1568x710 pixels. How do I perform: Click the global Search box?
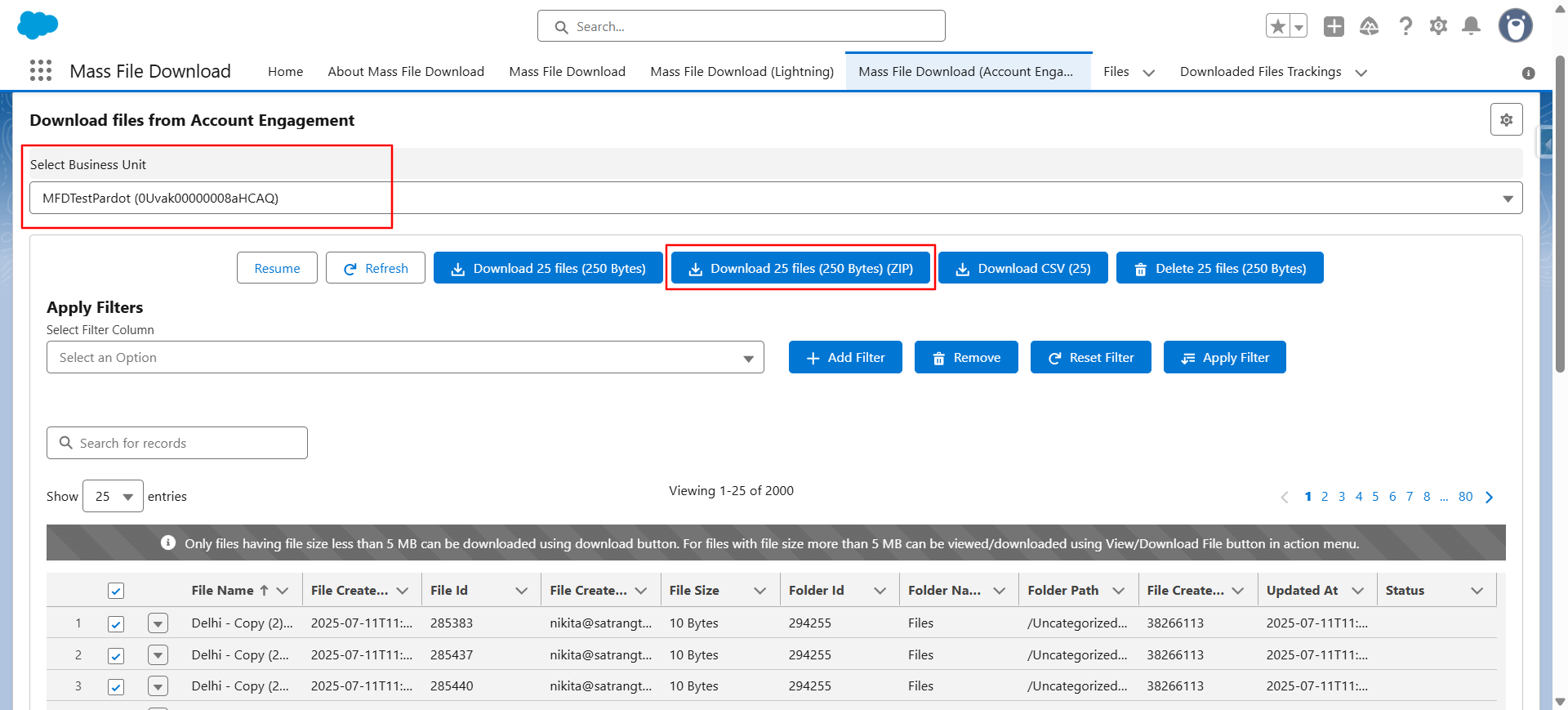coord(742,26)
